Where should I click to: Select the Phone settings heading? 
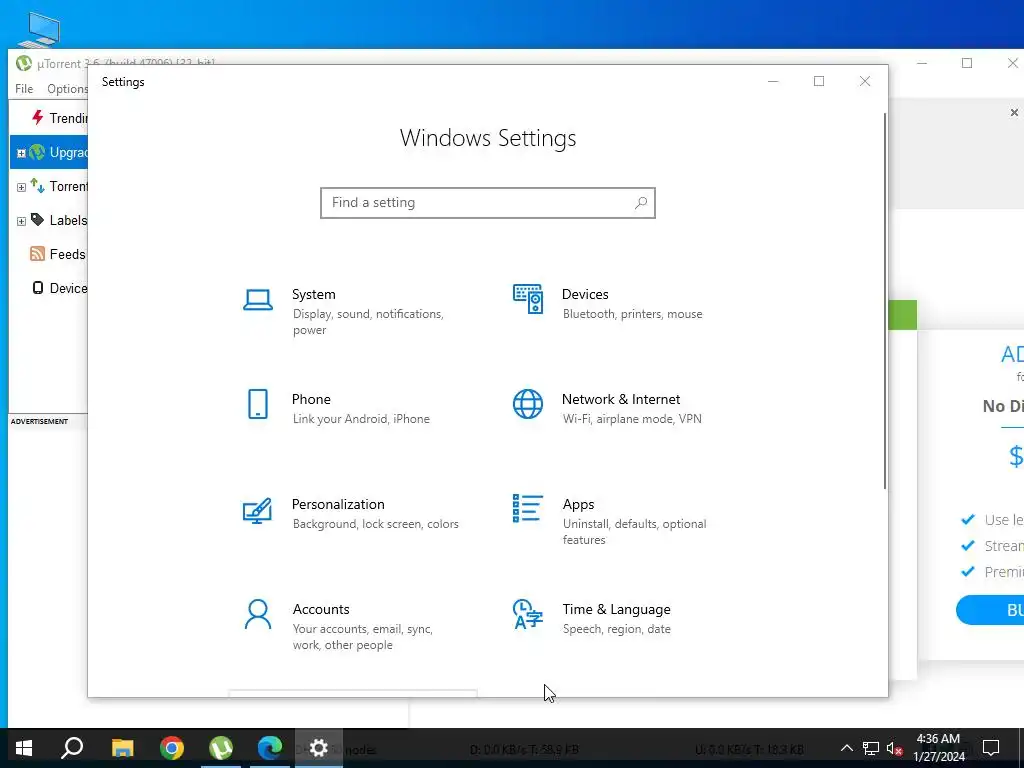(311, 399)
